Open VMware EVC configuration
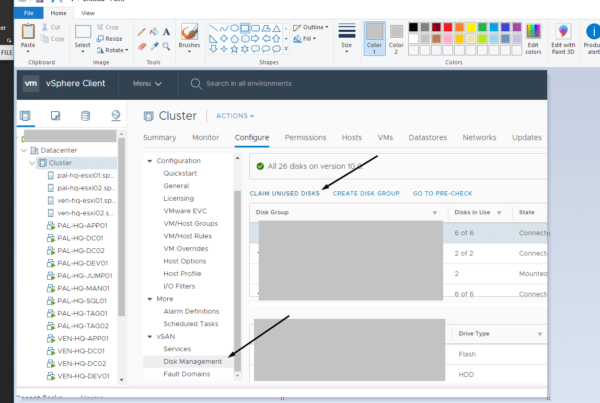Image resolution: width=600 pixels, height=403 pixels. (x=185, y=211)
